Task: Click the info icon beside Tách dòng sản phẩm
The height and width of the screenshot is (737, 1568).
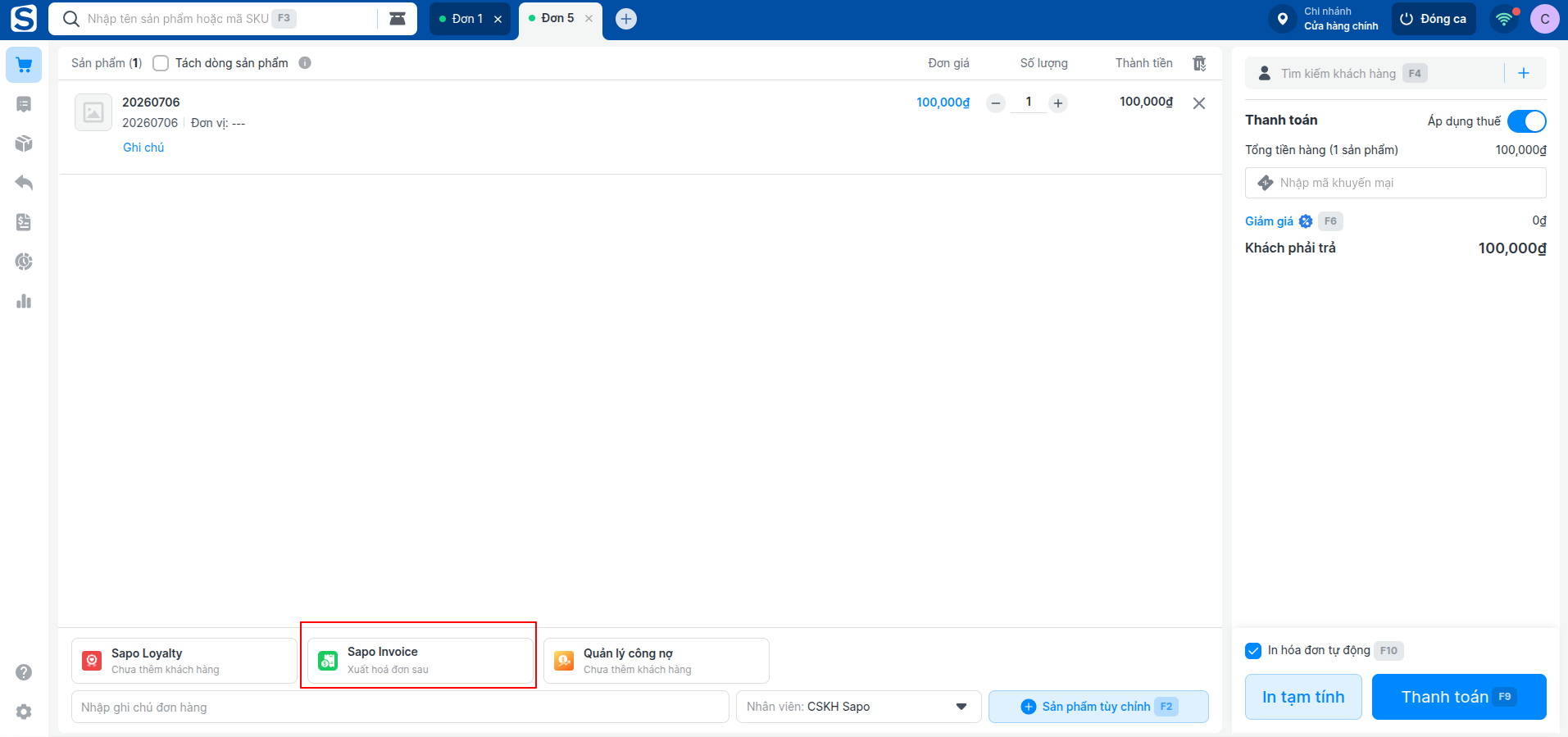Action: click(305, 63)
